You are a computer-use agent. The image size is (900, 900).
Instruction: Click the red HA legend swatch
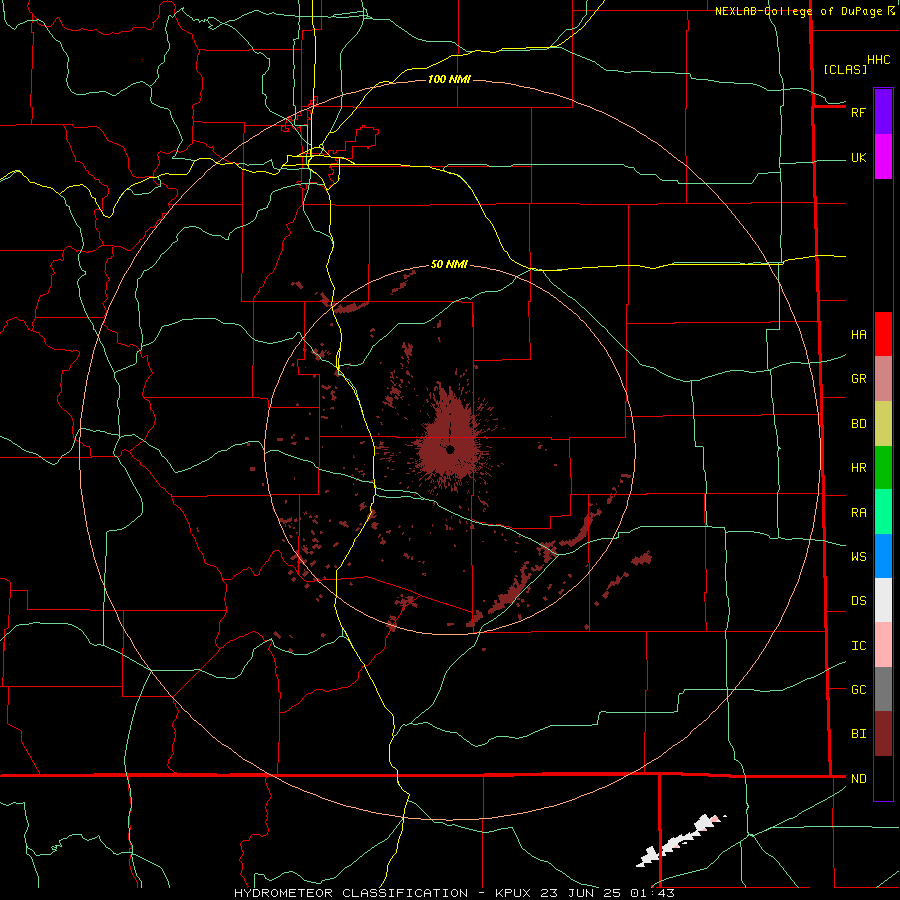tap(883, 334)
